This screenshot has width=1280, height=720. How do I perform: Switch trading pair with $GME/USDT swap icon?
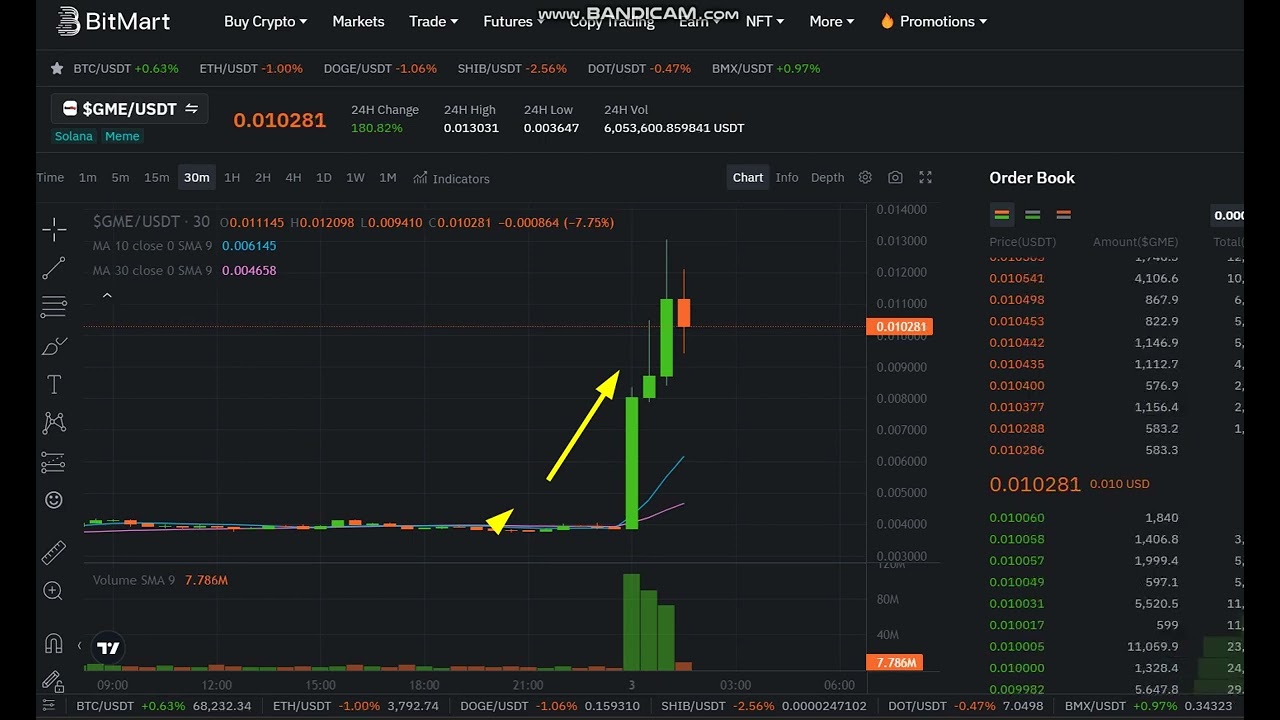[x=191, y=108]
